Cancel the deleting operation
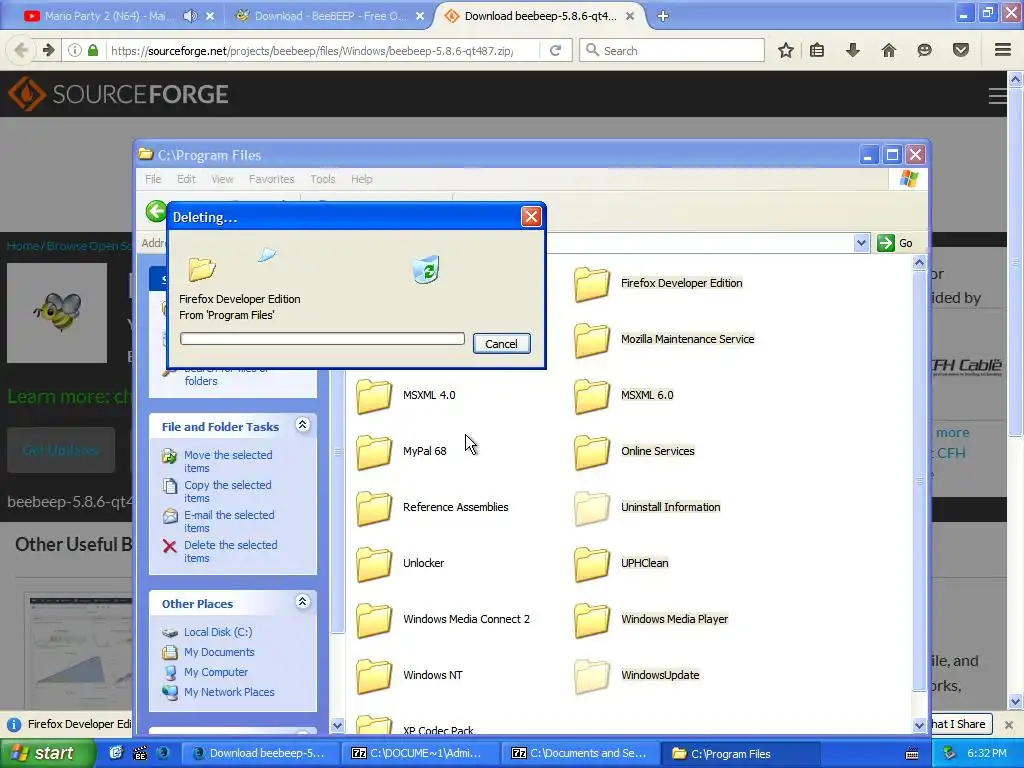This screenshot has width=1024, height=768. 501,344
